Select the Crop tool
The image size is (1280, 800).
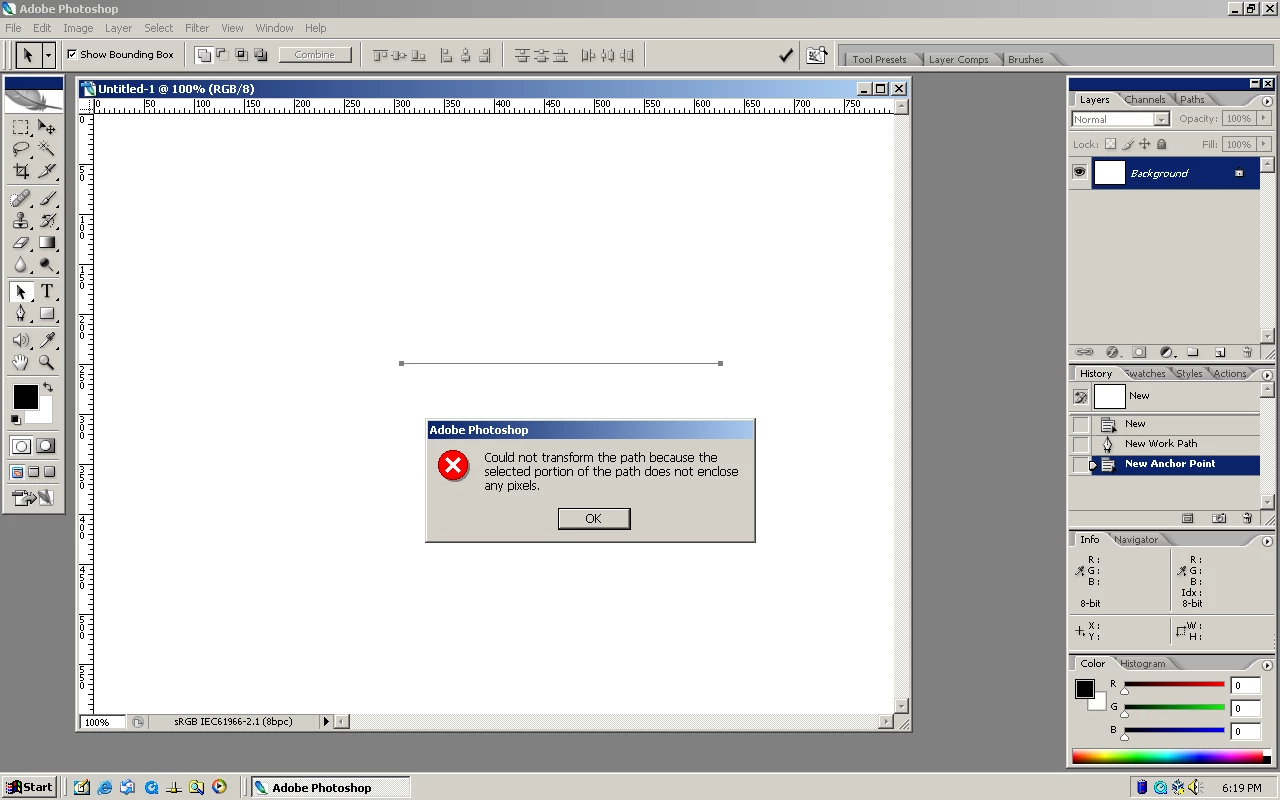click(20, 171)
